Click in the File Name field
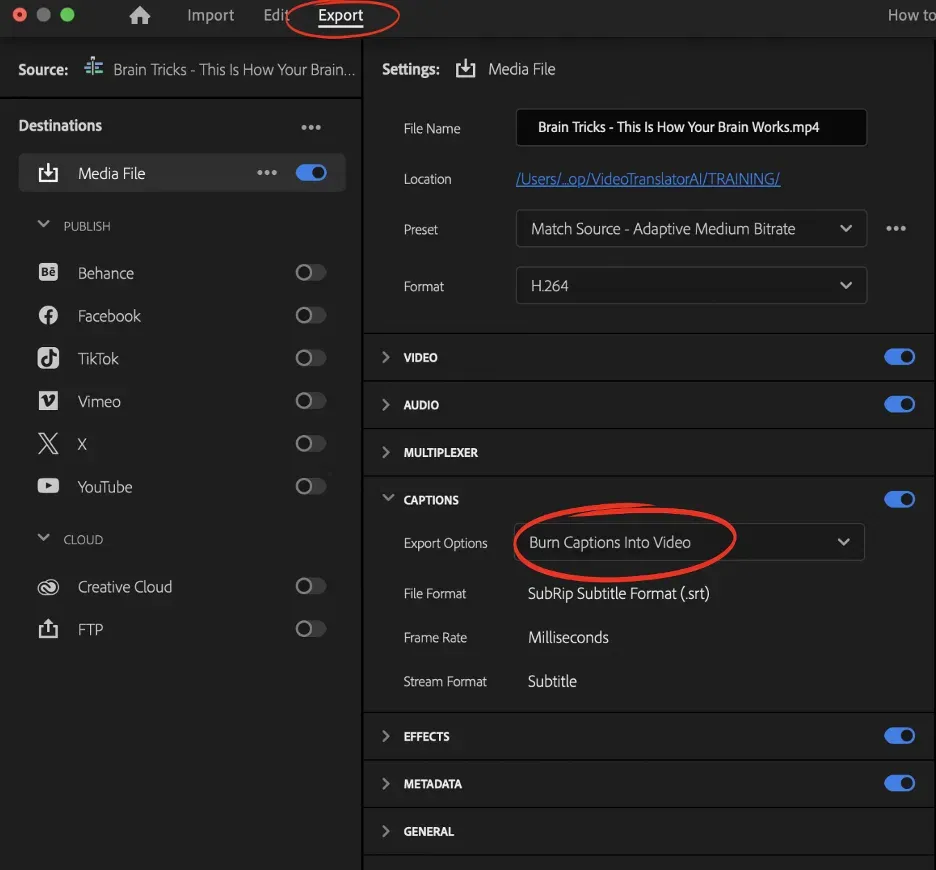This screenshot has height=870, width=936. (691, 127)
